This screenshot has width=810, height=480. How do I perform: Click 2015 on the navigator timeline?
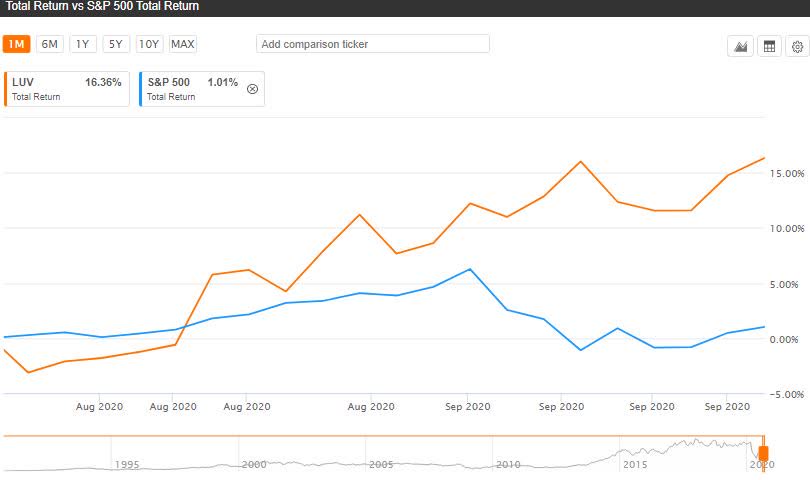coord(634,464)
